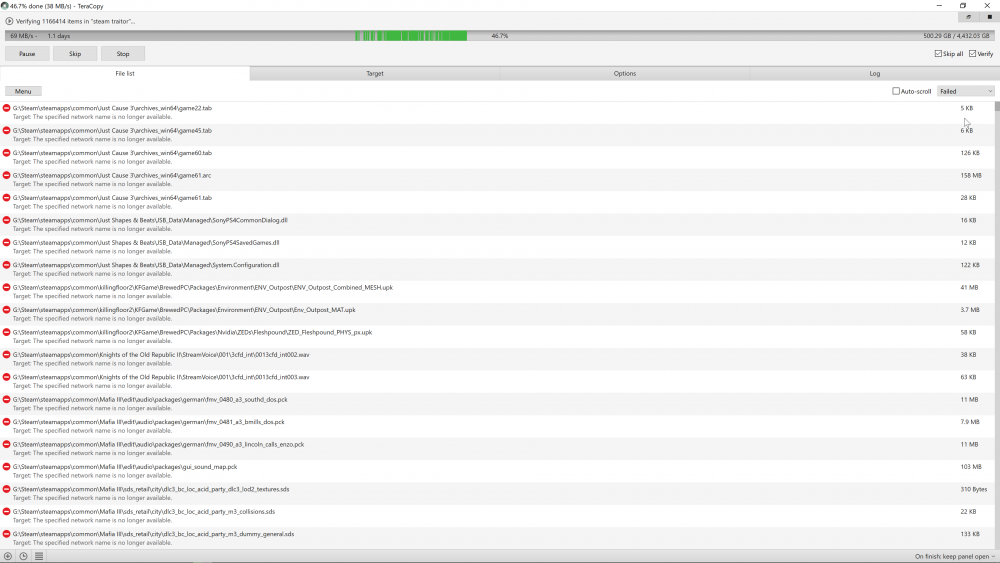
Task: Click the 22 KB size value
Action: 968,512
